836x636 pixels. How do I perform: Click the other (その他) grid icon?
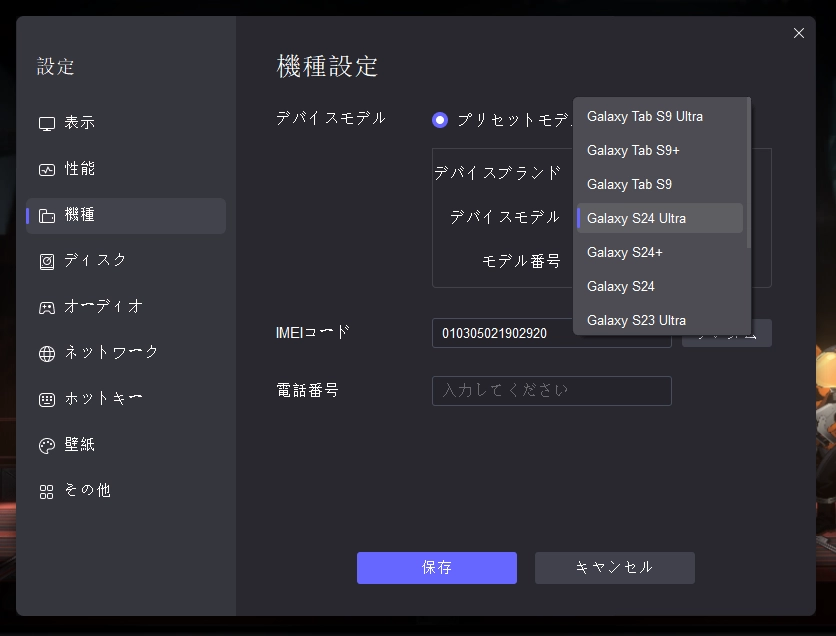(x=47, y=492)
